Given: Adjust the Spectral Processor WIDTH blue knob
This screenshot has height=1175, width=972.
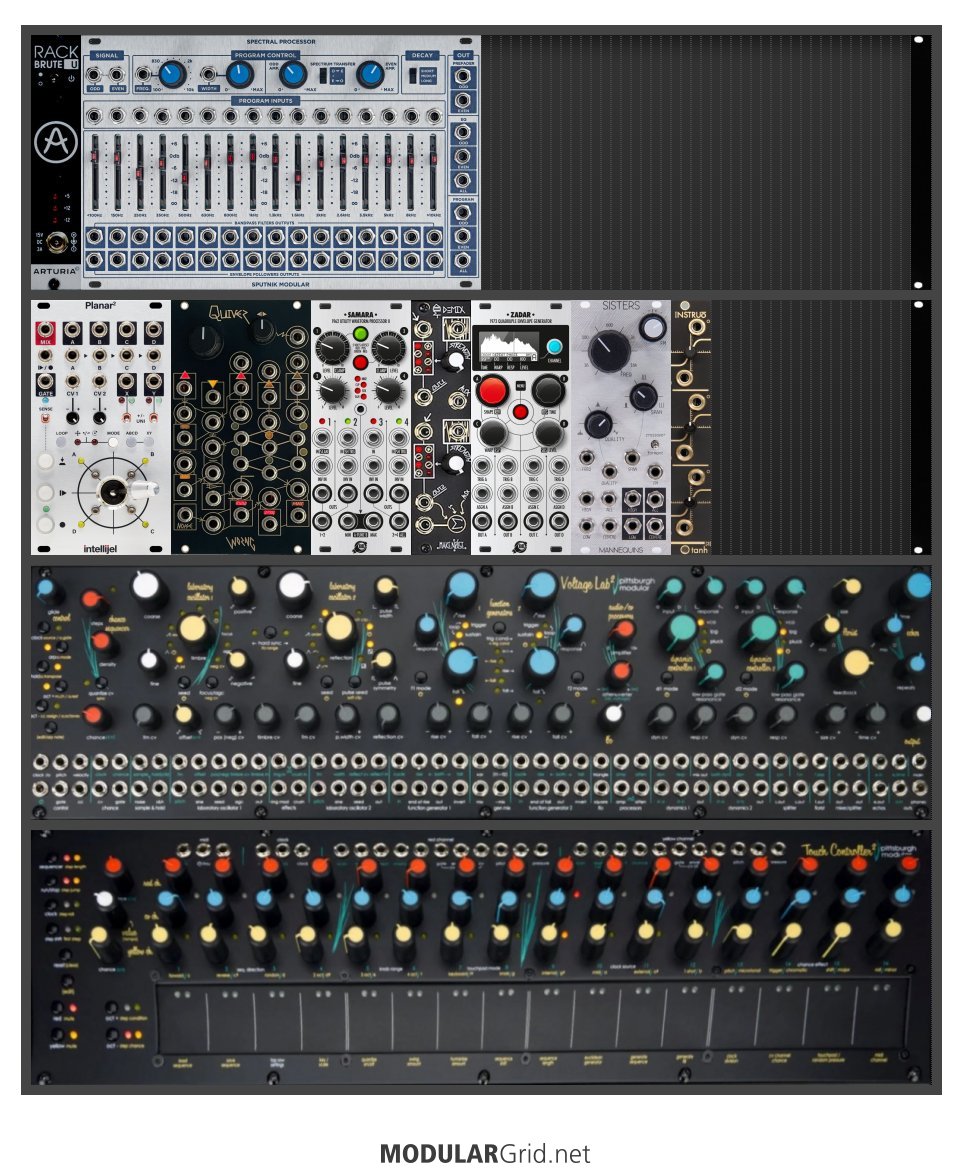Looking at the screenshot, I should click(x=239, y=74).
